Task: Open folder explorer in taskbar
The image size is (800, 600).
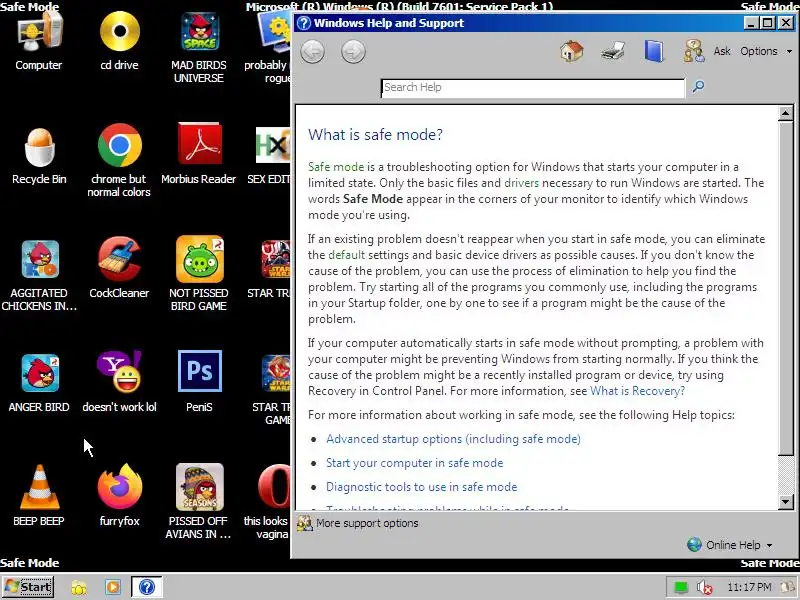Action: 79,588
